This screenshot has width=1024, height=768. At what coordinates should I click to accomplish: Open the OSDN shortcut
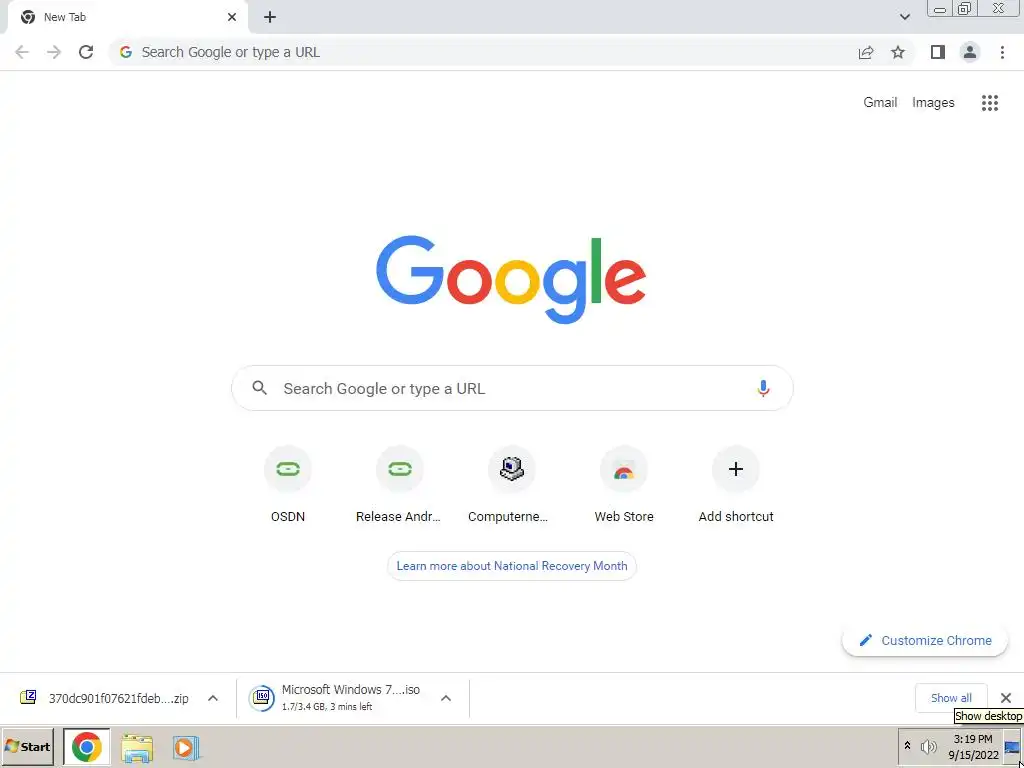point(287,485)
